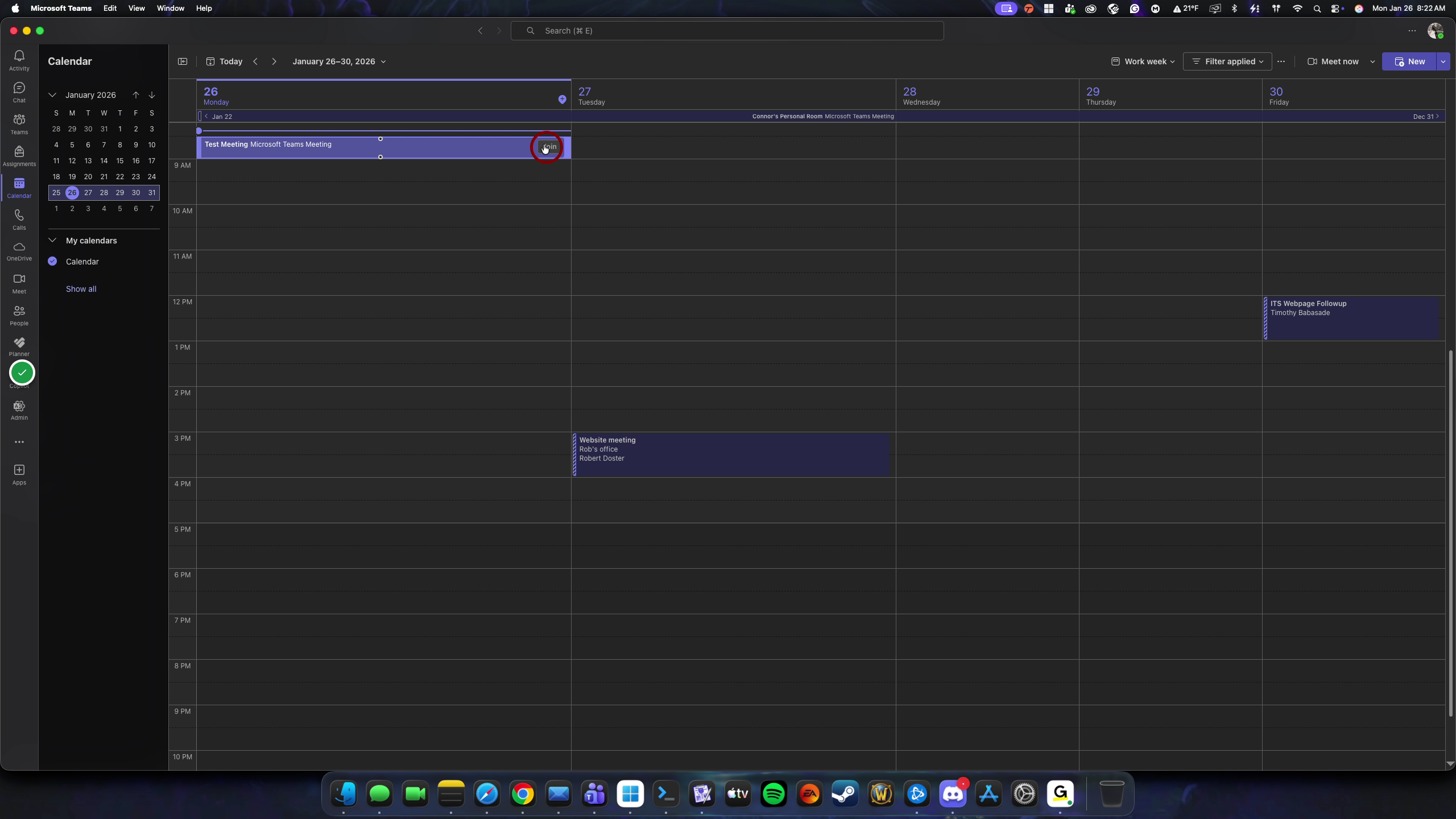Open Apps store in sidebar
The height and width of the screenshot is (819, 1456).
(19, 474)
